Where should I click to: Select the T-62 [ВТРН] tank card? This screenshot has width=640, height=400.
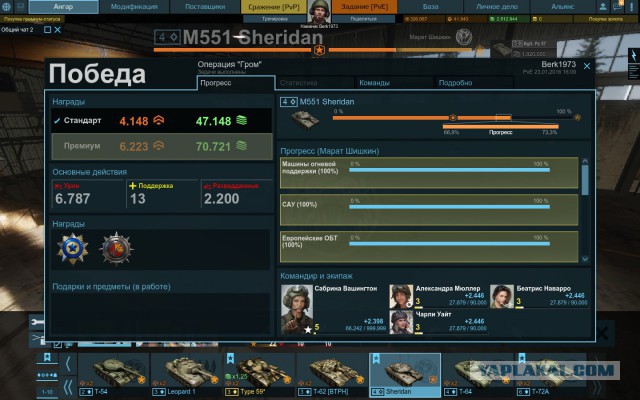[332, 375]
